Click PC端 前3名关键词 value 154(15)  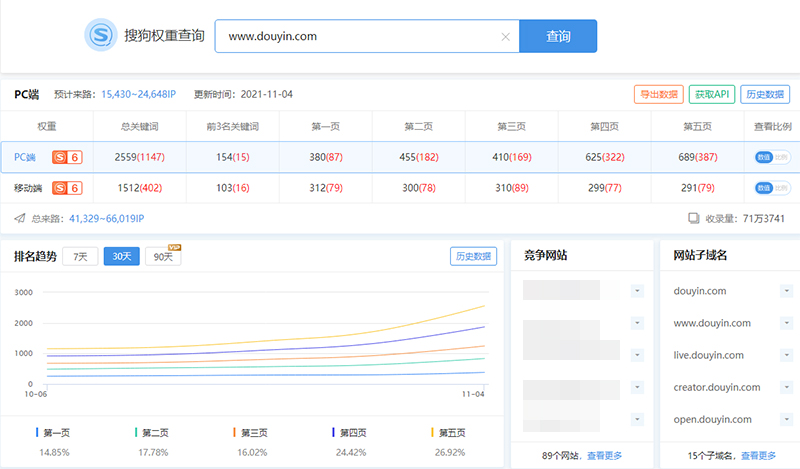233,157
